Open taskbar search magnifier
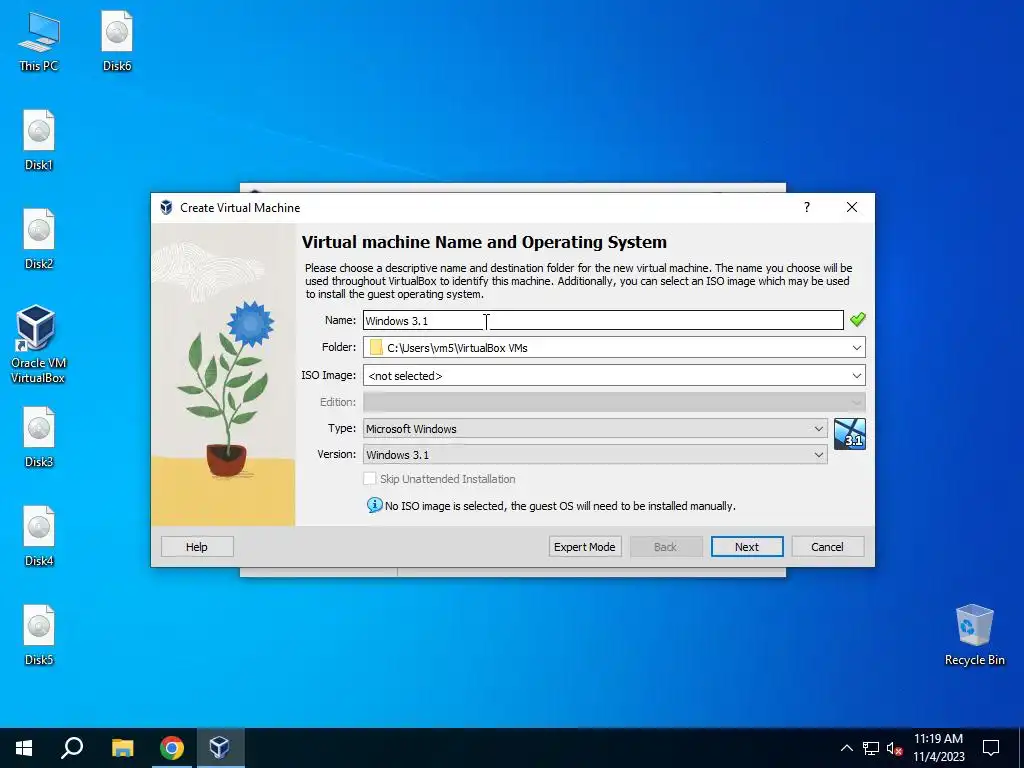The height and width of the screenshot is (768, 1024). tap(72, 748)
